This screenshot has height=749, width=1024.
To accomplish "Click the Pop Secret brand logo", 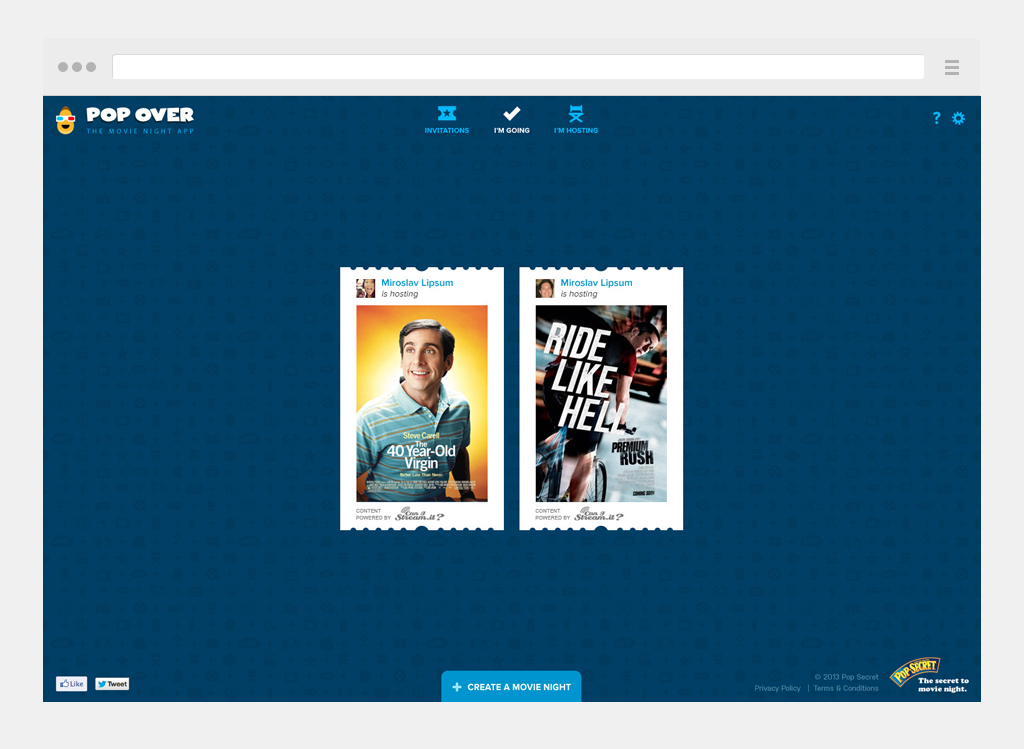I will pyautogui.click(x=915, y=673).
